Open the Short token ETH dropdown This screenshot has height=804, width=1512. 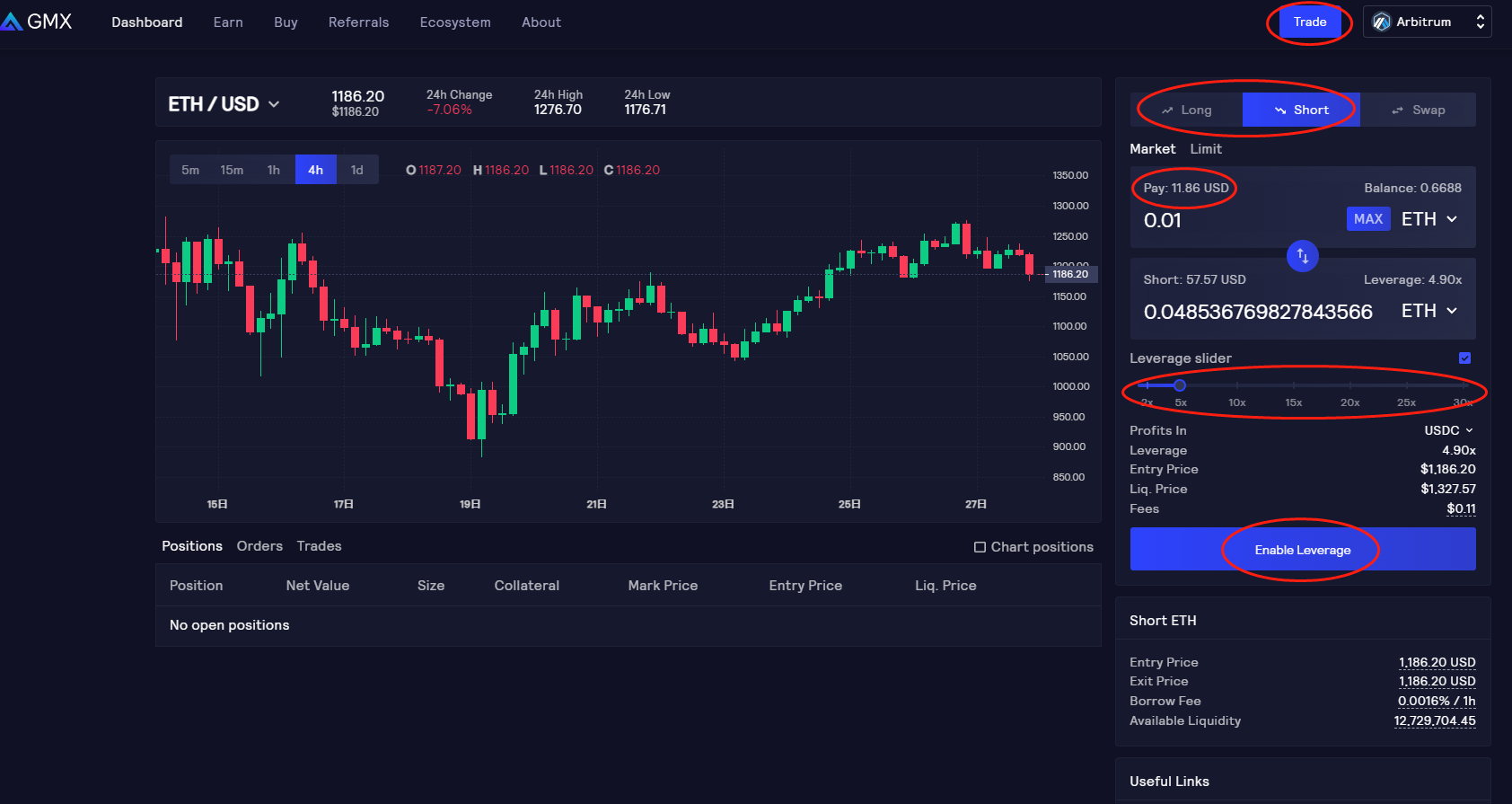(1428, 311)
